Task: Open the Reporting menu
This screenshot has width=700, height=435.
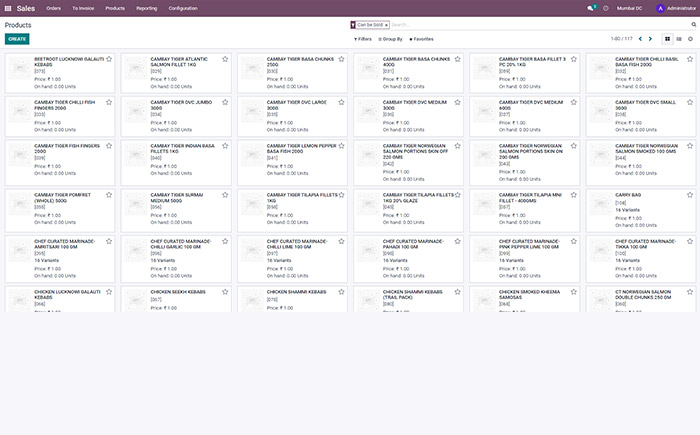Action: click(x=147, y=8)
